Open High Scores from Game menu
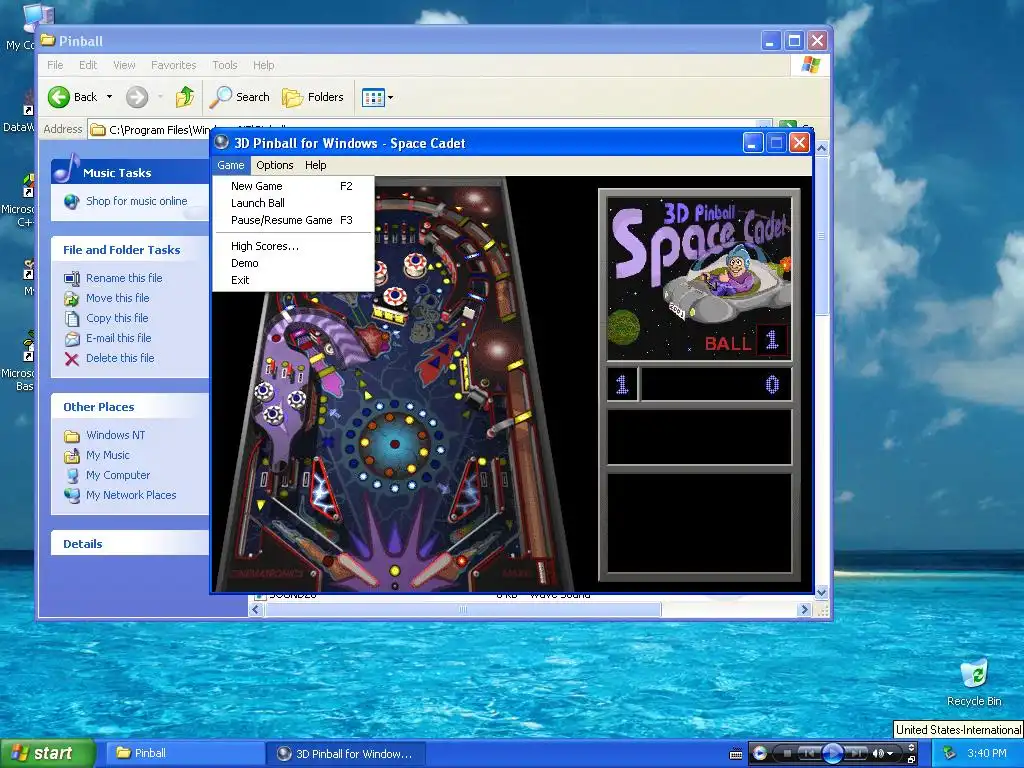This screenshot has width=1024, height=768. [x=293, y=246]
